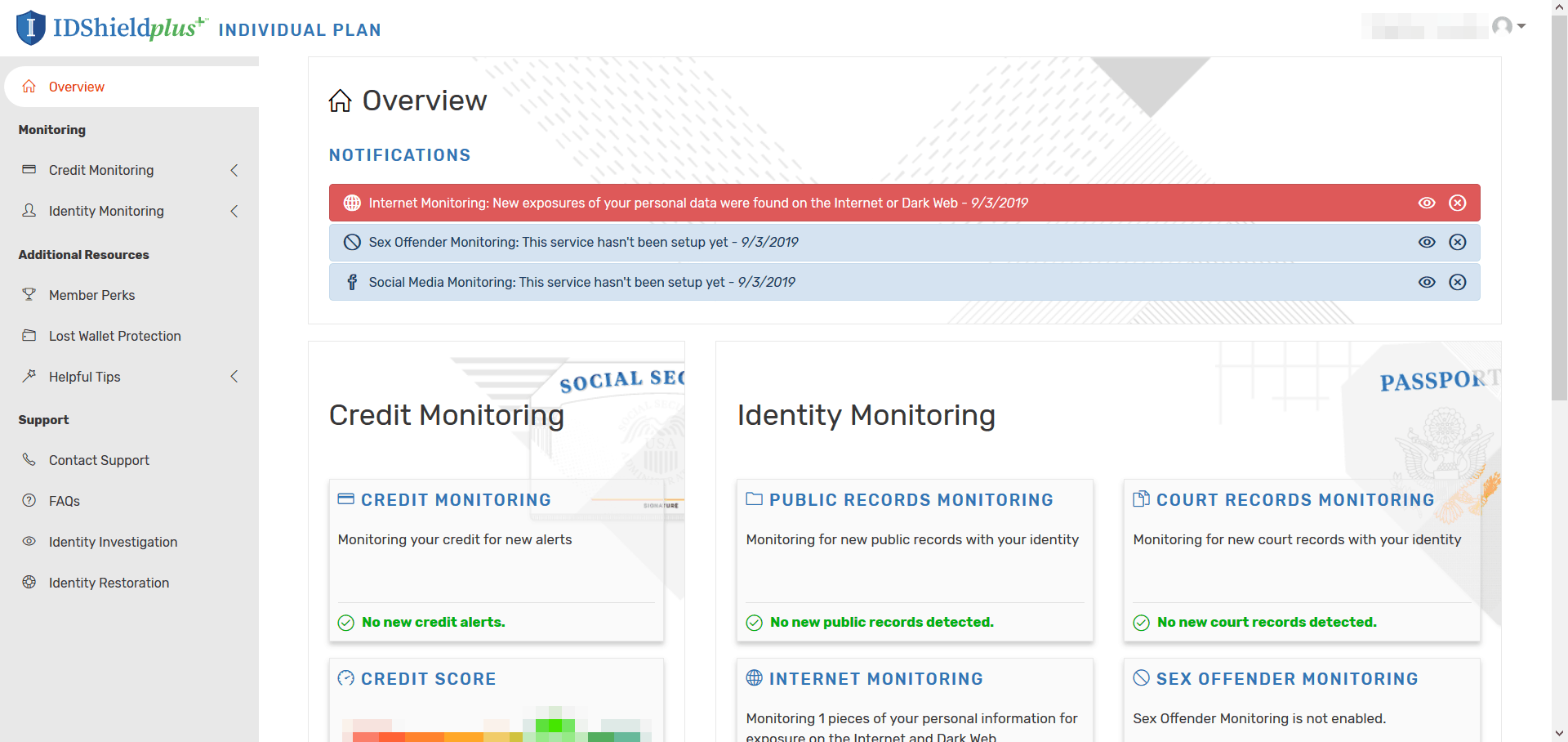Dismiss the Social Media Monitoring notification
This screenshot has height=742, width=1568.
1458,282
